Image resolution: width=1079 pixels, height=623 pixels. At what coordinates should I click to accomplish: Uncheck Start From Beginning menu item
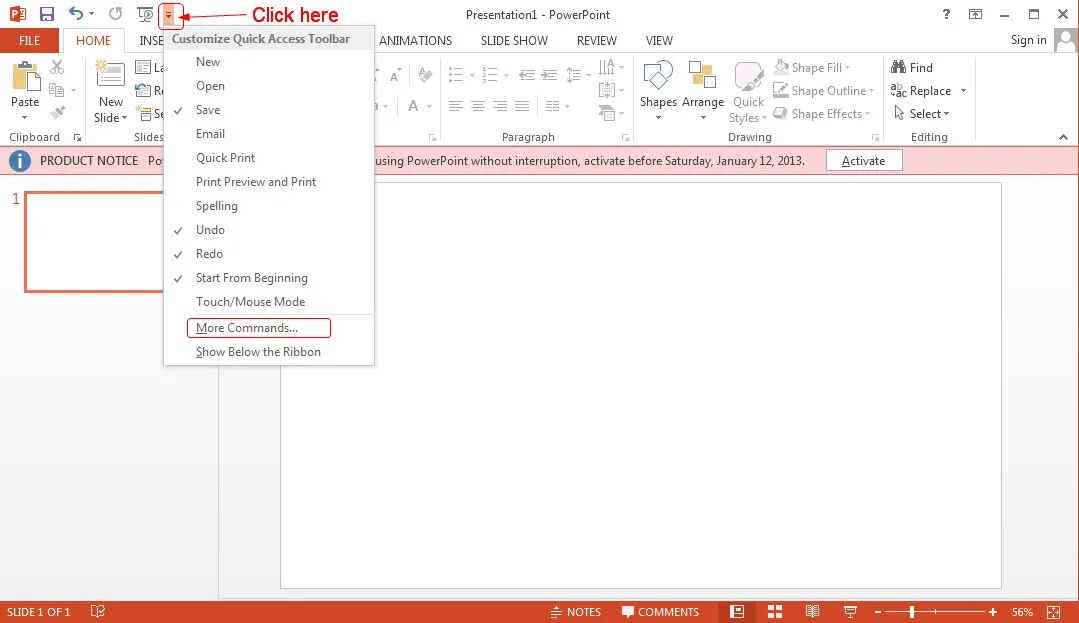[x=269, y=278]
